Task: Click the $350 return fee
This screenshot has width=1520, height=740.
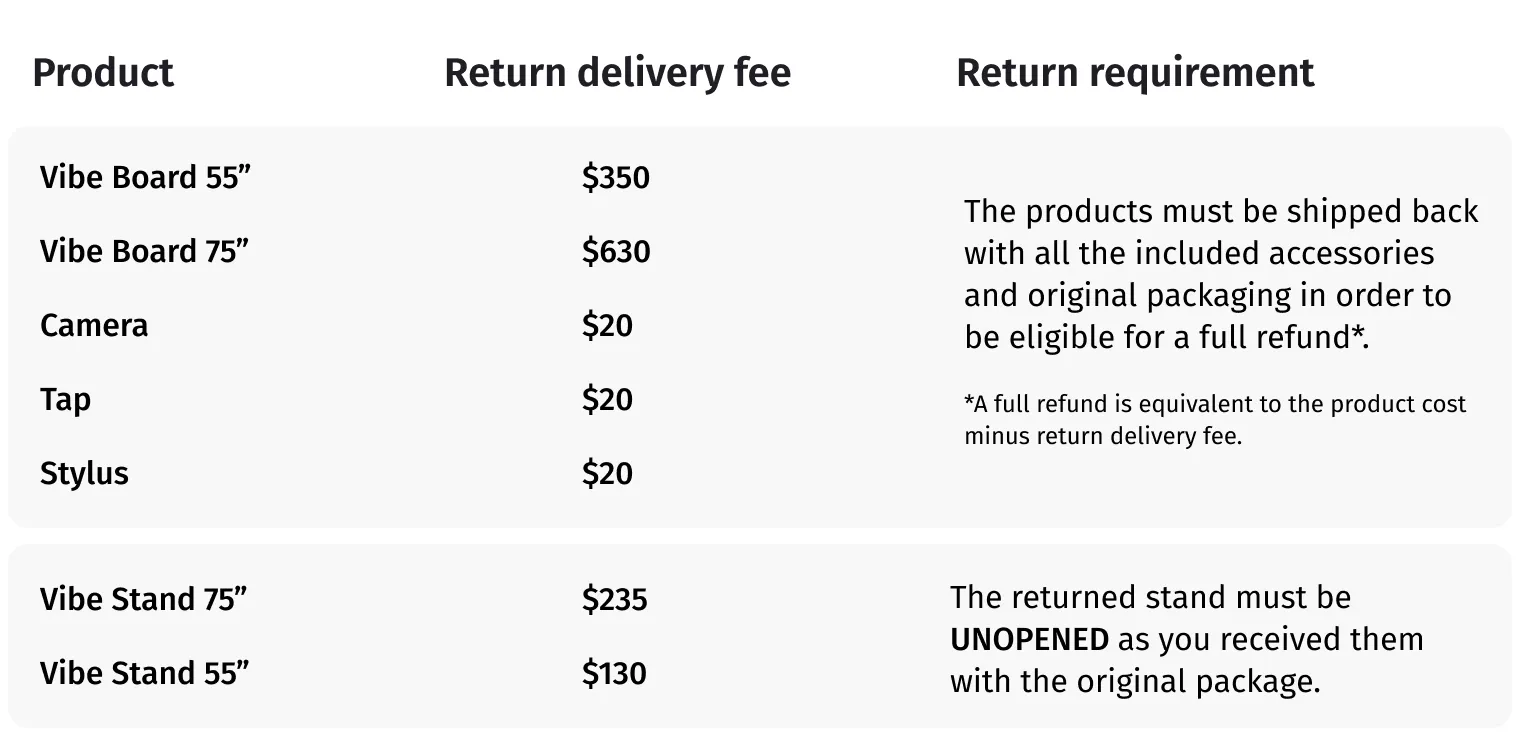Action: (616, 178)
